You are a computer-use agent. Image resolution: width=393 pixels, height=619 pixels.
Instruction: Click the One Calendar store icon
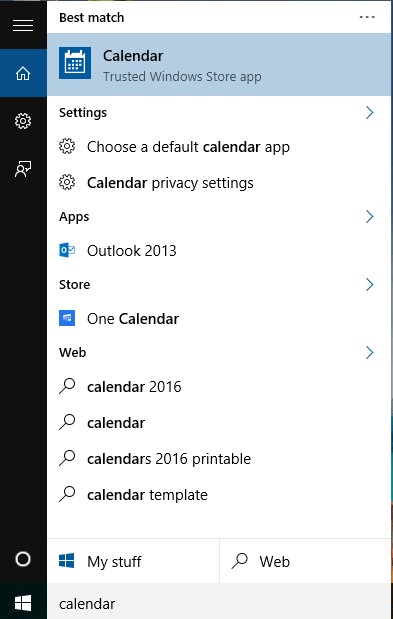(67, 318)
